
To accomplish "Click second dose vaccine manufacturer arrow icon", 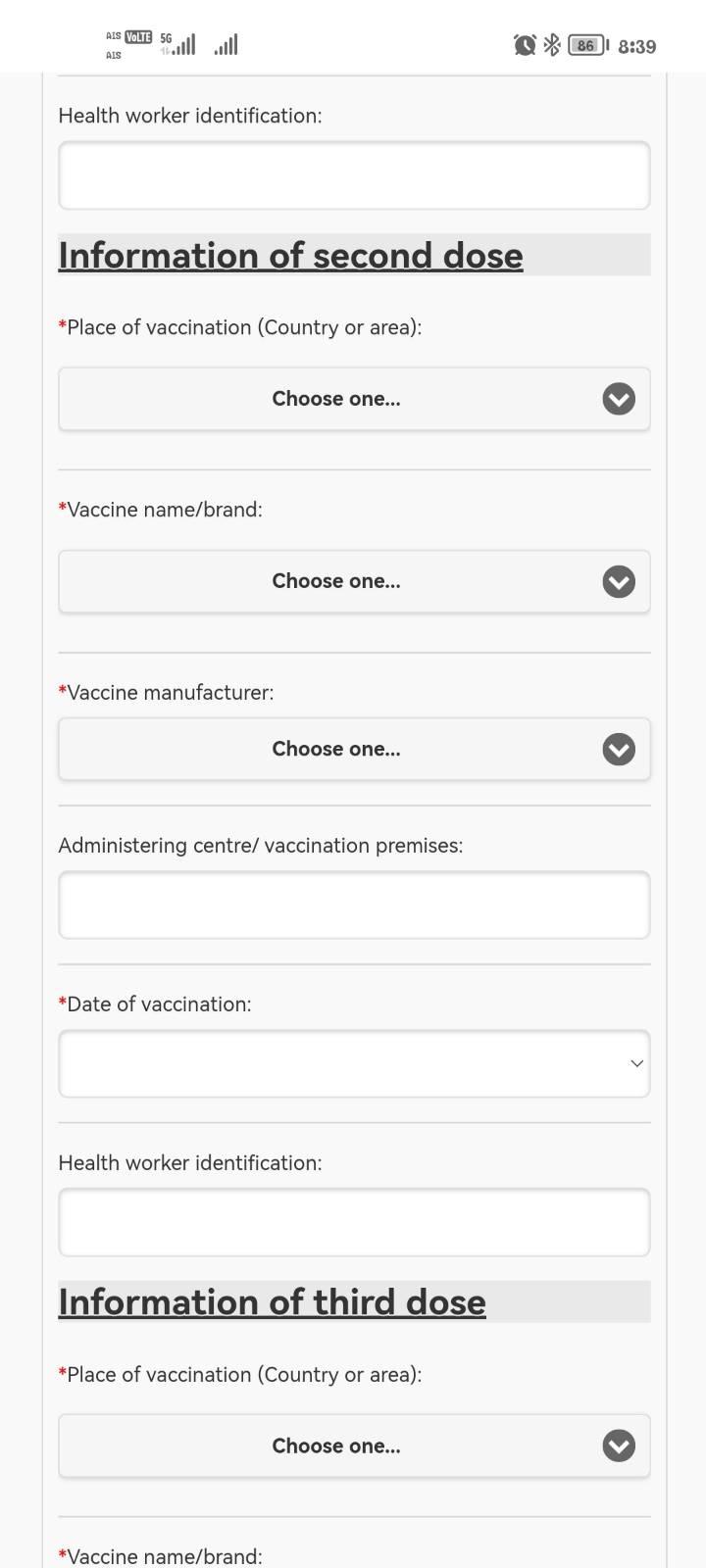I will pyautogui.click(x=619, y=749).
